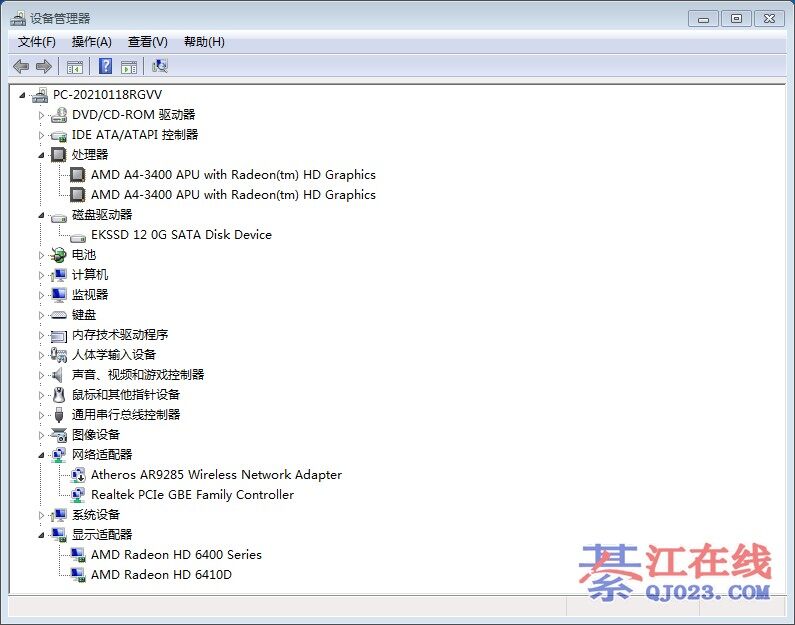Click the 鼠标和其他指针设备 mouse icon
This screenshot has height=625, width=795.
[x=59, y=394]
